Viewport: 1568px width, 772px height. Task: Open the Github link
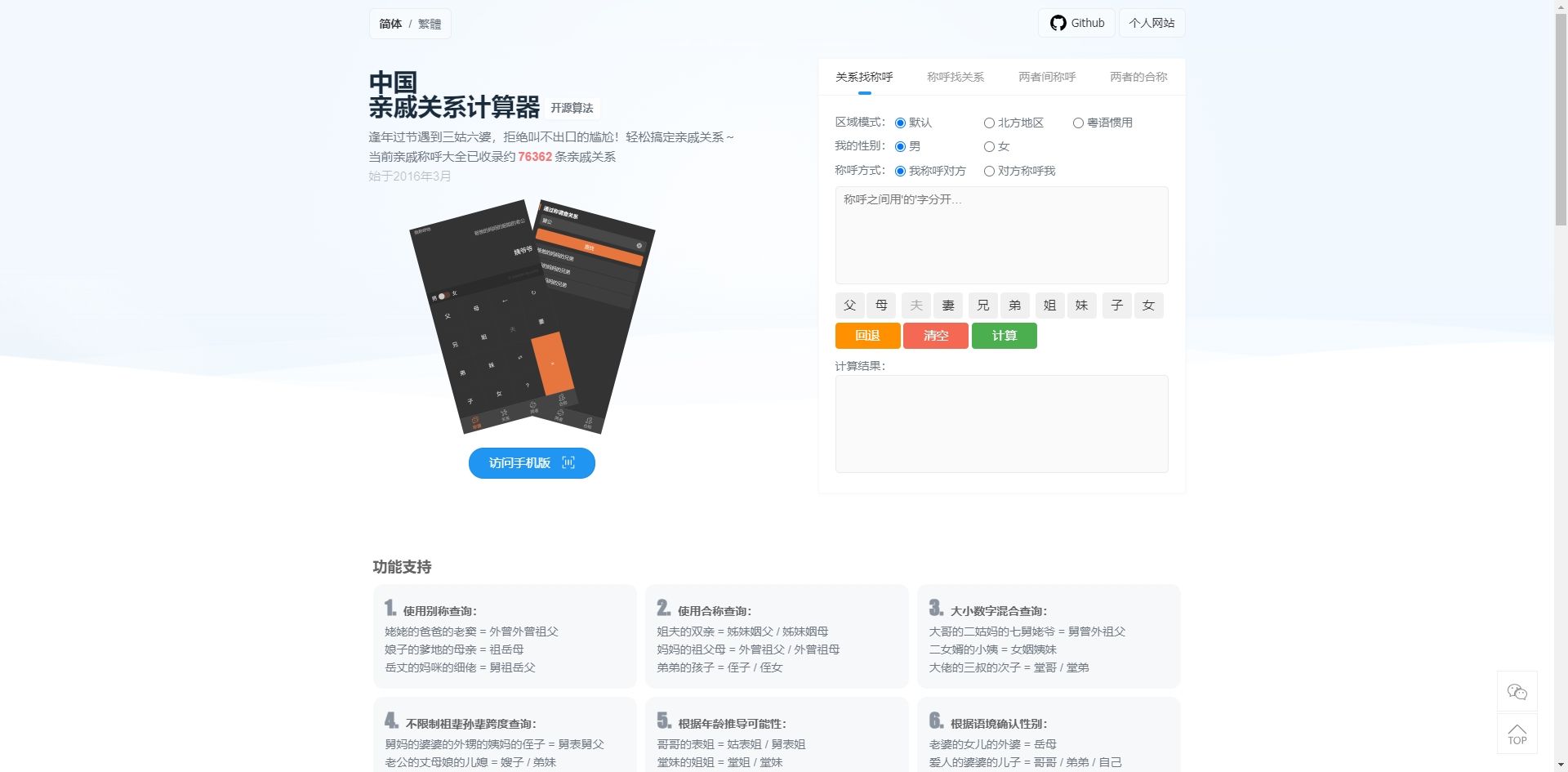(1077, 23)
